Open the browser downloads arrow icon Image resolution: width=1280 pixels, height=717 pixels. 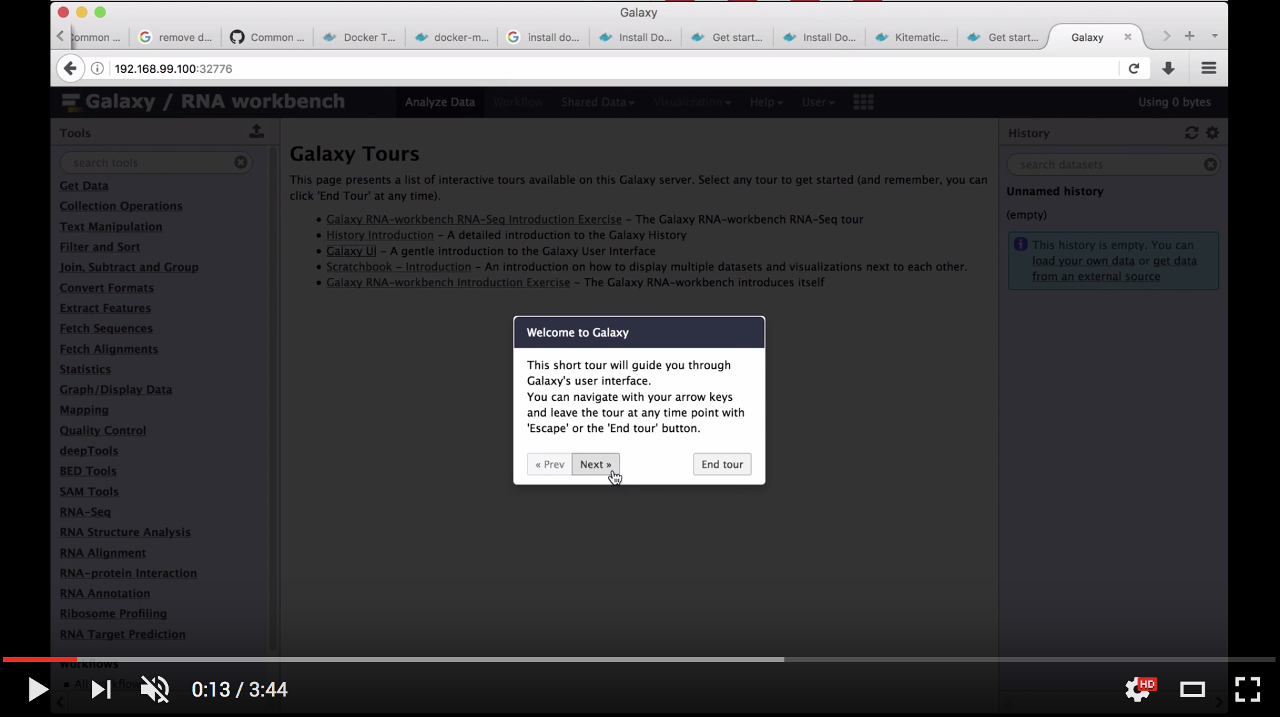1168,68
